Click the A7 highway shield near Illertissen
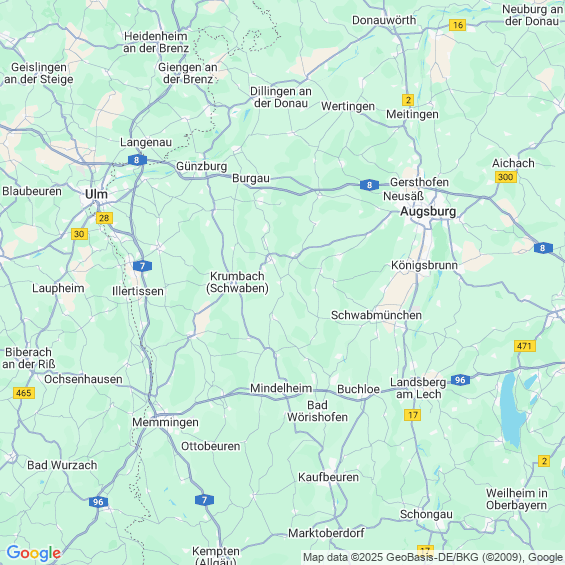 (142, 266)
